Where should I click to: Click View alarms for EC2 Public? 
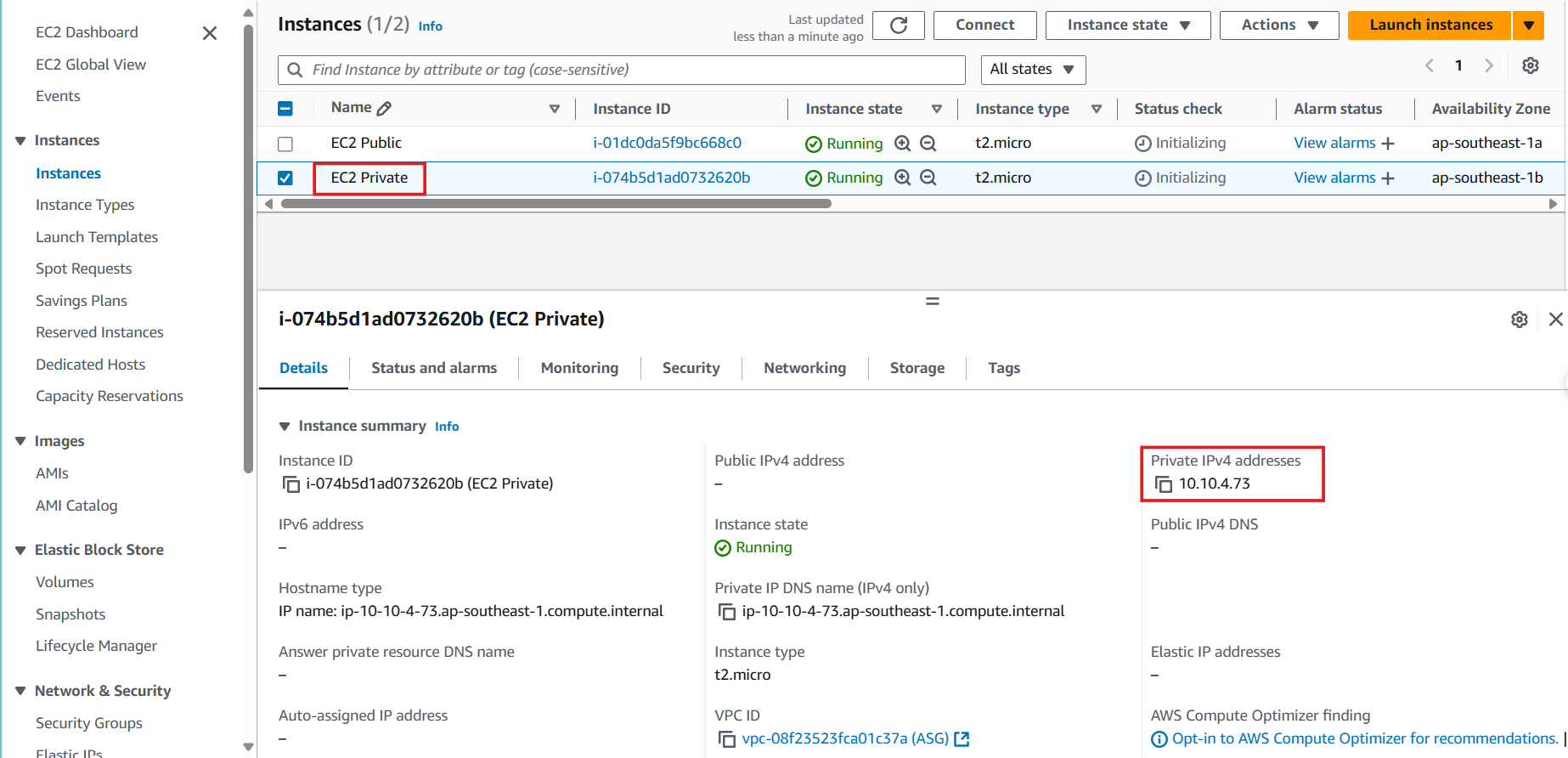click(x=1334, y=144)
